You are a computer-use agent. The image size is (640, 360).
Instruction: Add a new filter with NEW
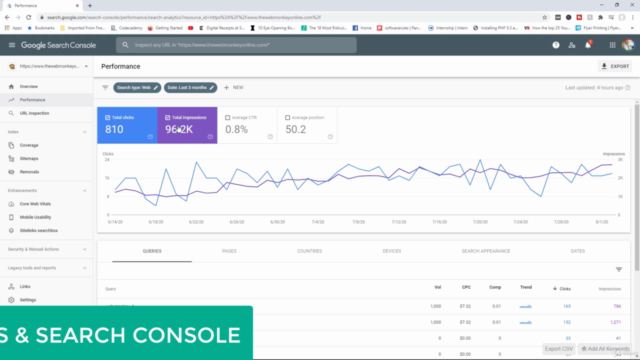[233, 87]
